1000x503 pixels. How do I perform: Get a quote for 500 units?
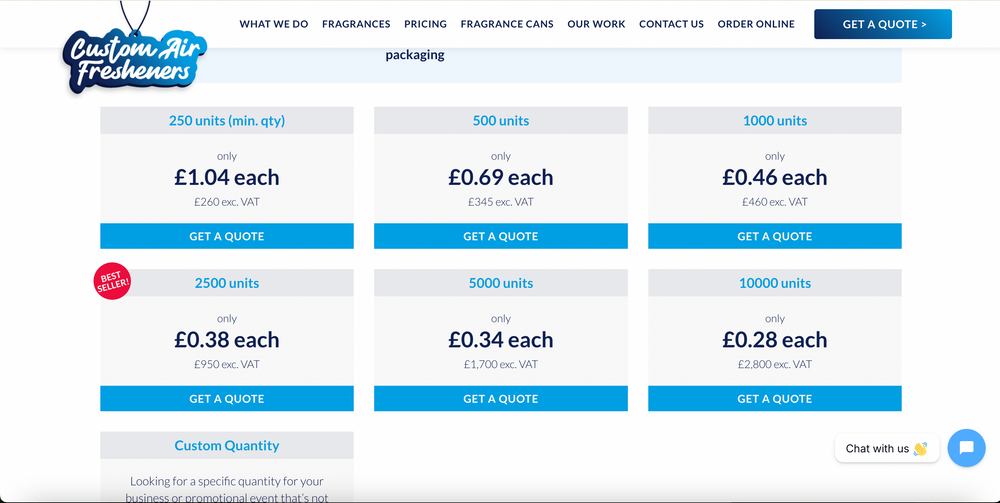[501, 237]
